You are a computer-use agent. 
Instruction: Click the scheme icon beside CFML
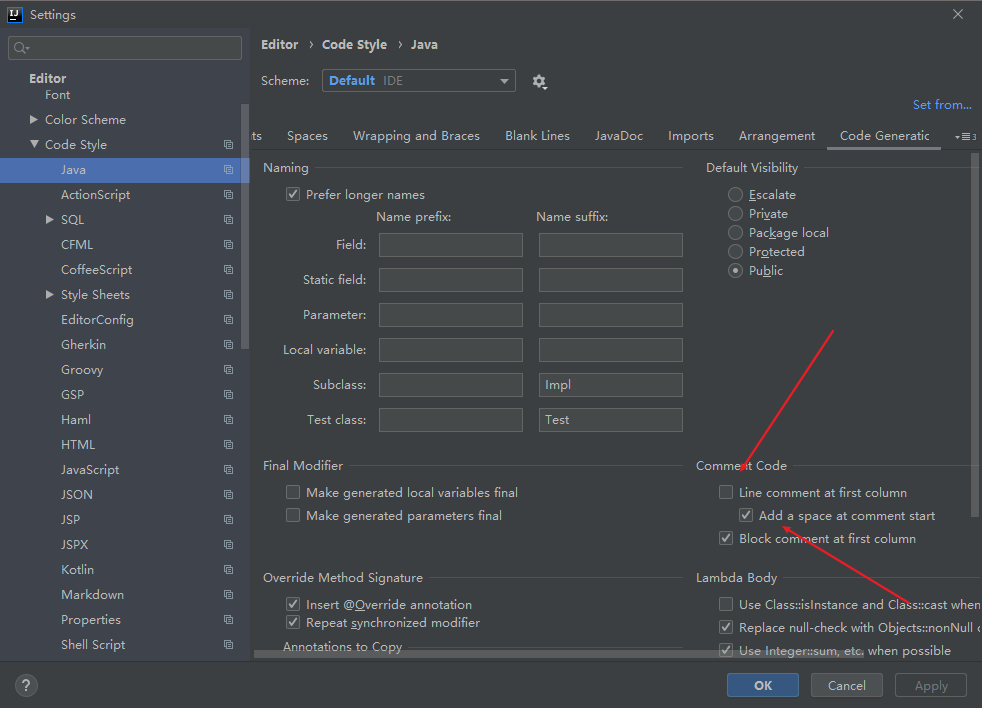click(x=228, y=245)
